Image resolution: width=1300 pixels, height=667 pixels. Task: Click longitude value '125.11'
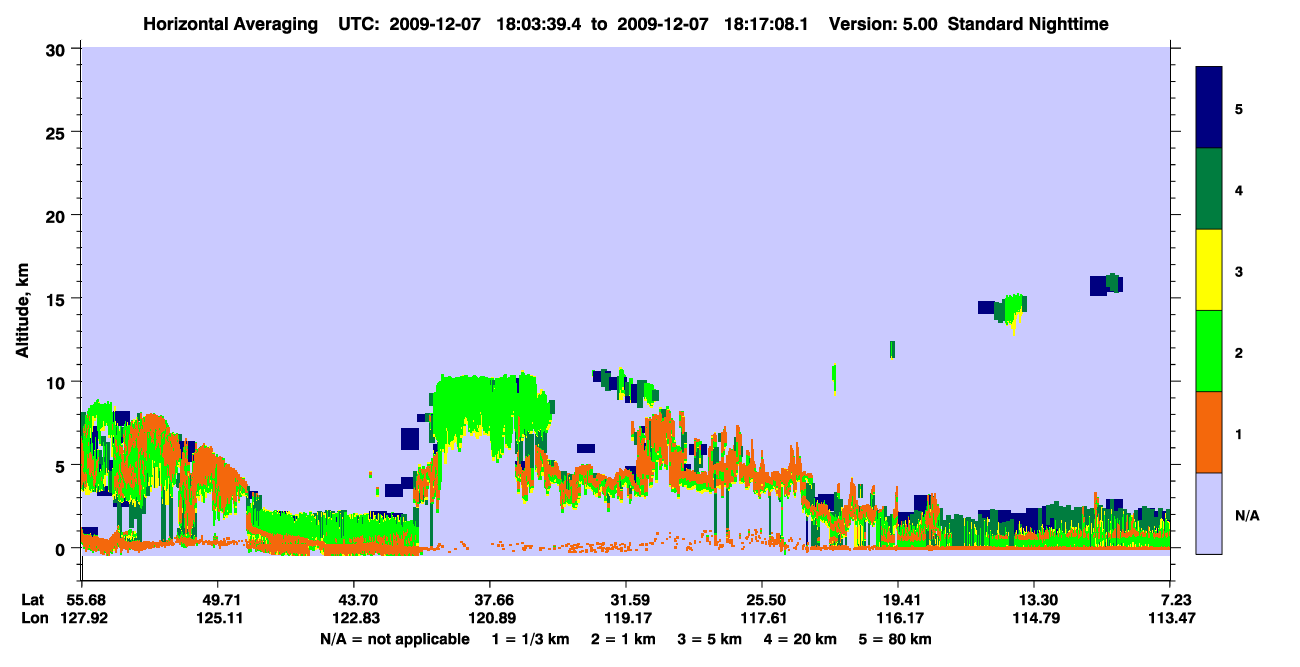(x=218, y=618)
